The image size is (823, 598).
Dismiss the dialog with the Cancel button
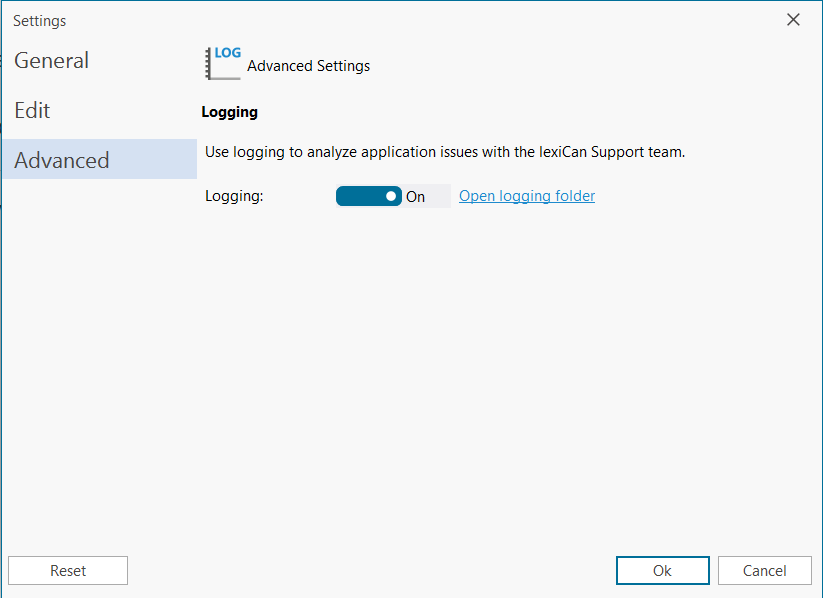(764, 570)
